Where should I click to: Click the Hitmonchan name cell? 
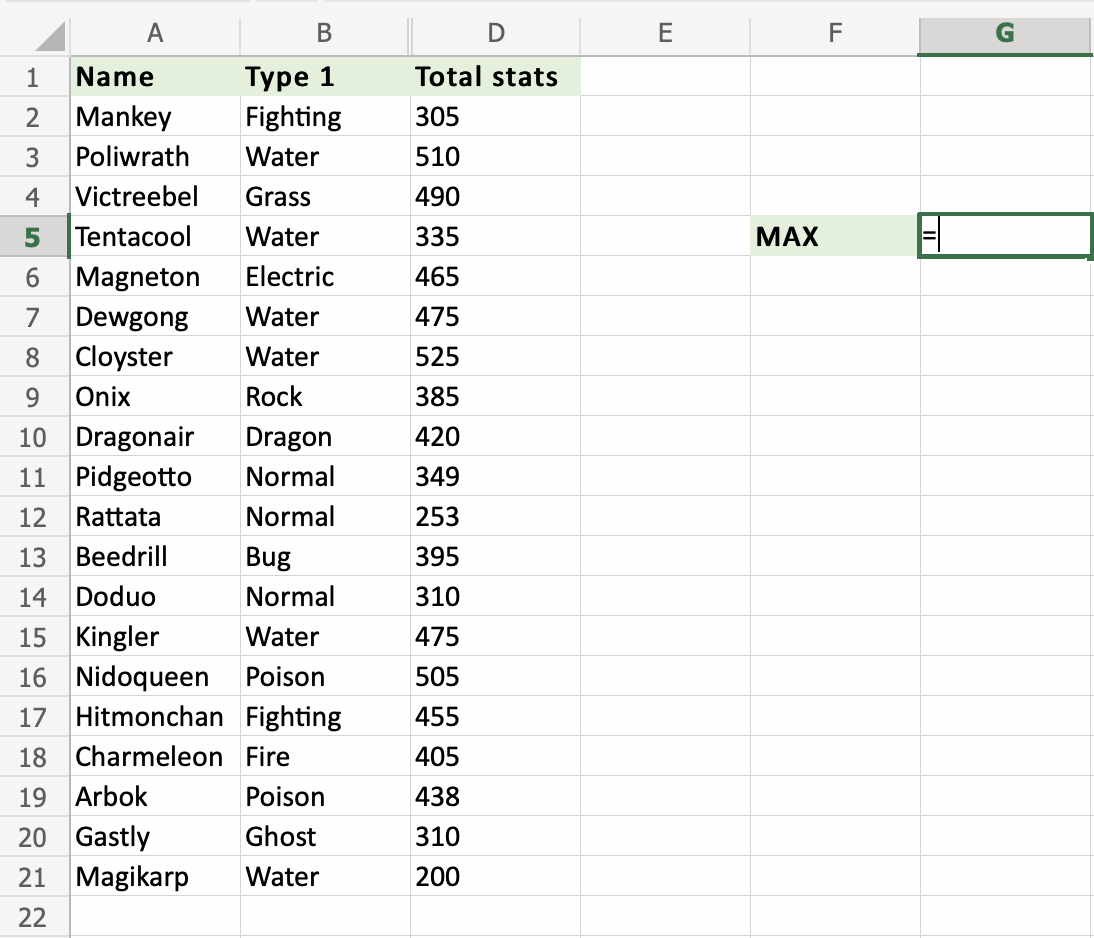[155, 717]
